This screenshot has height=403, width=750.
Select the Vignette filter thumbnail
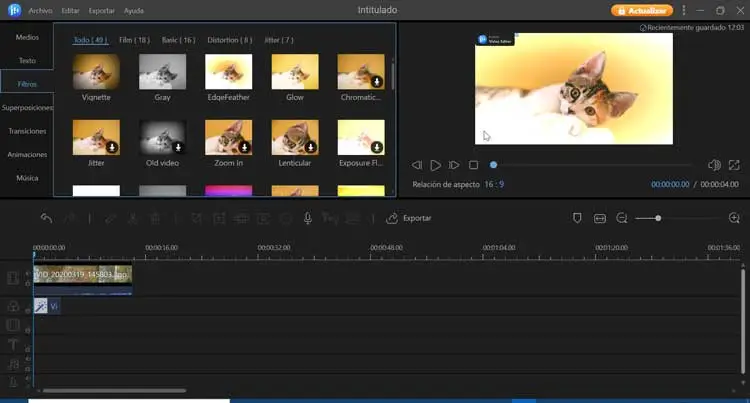96,72
